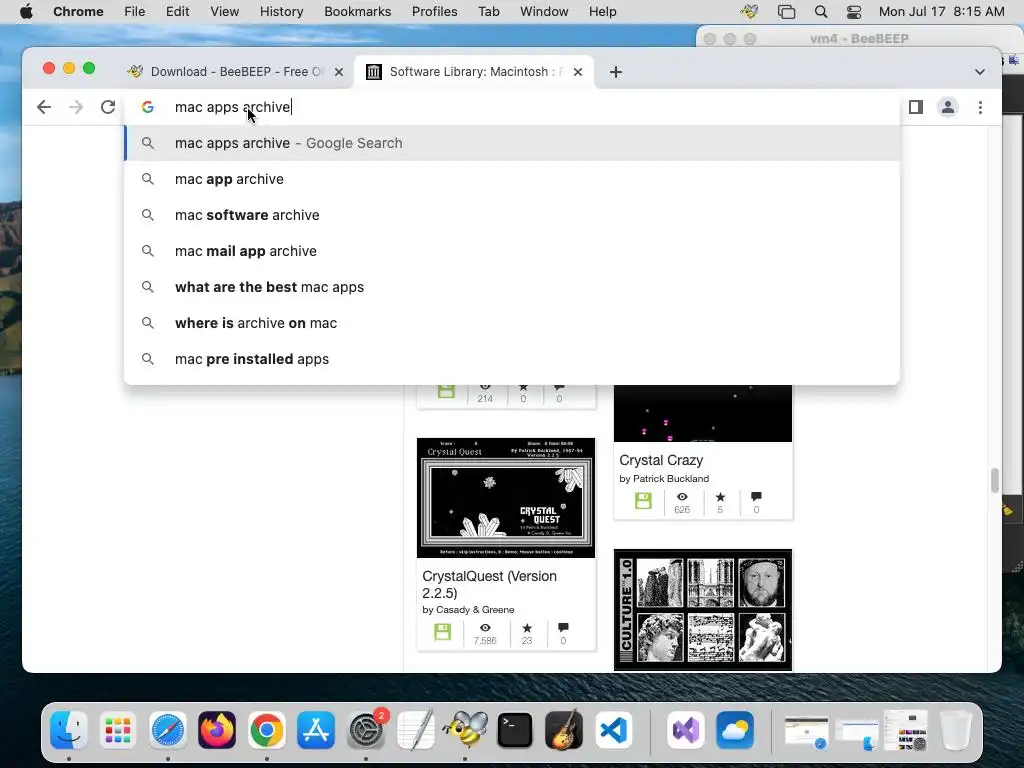Open the Profiles menu
This screenshot has height=768, width=1024.
[x=434, y=11]
